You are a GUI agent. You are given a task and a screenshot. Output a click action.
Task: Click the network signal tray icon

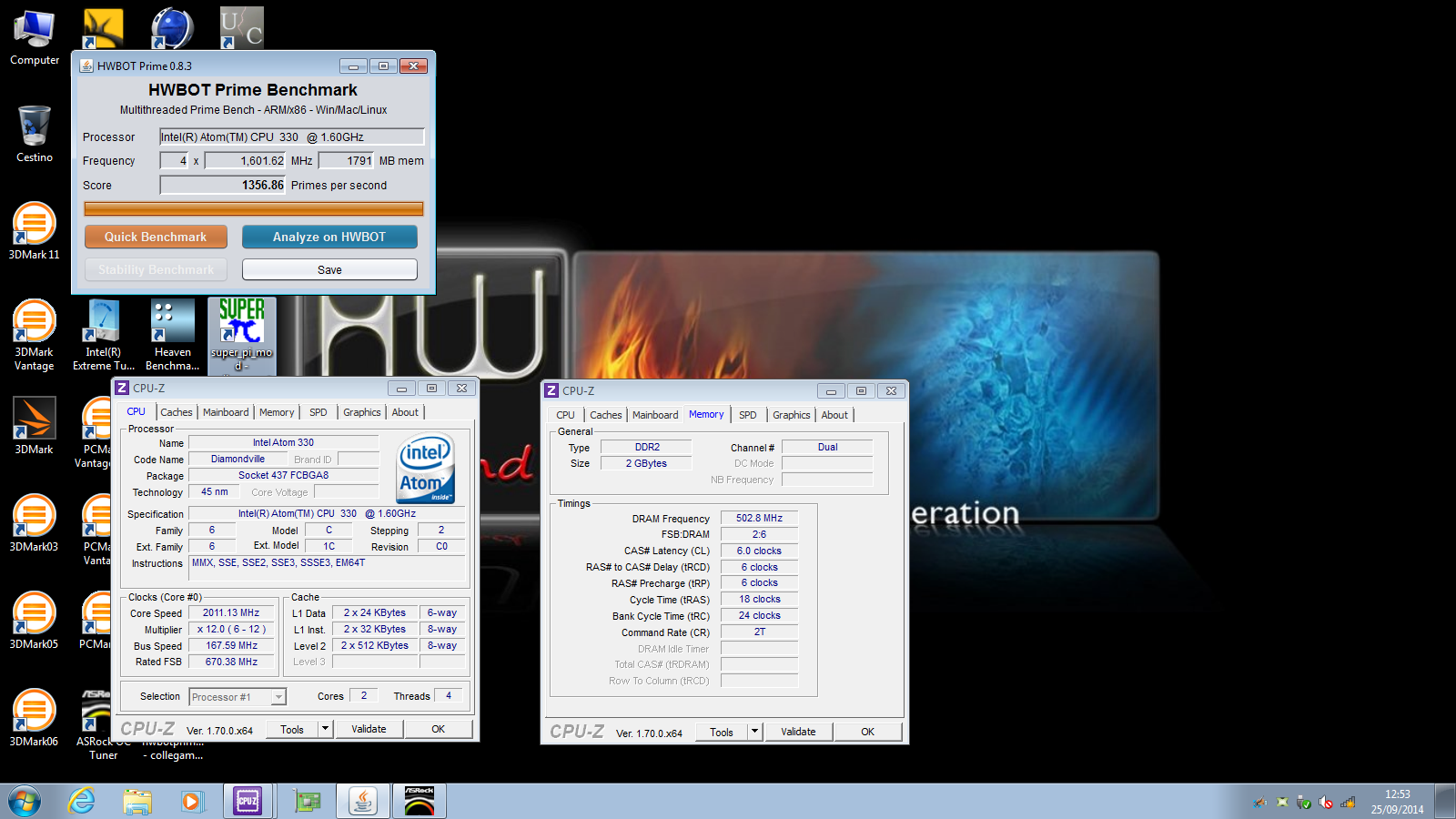pos(1348,803)
